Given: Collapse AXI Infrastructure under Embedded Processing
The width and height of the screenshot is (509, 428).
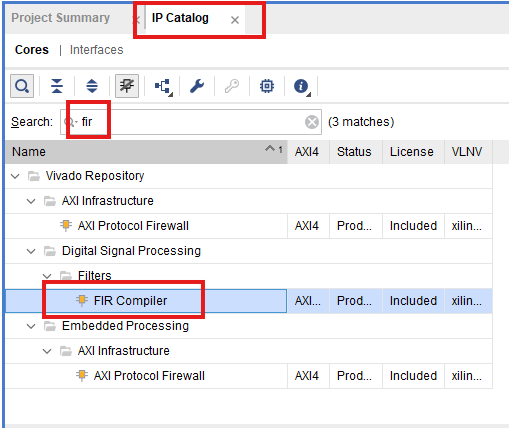Looking at the screenshot, I should (47, 351).
